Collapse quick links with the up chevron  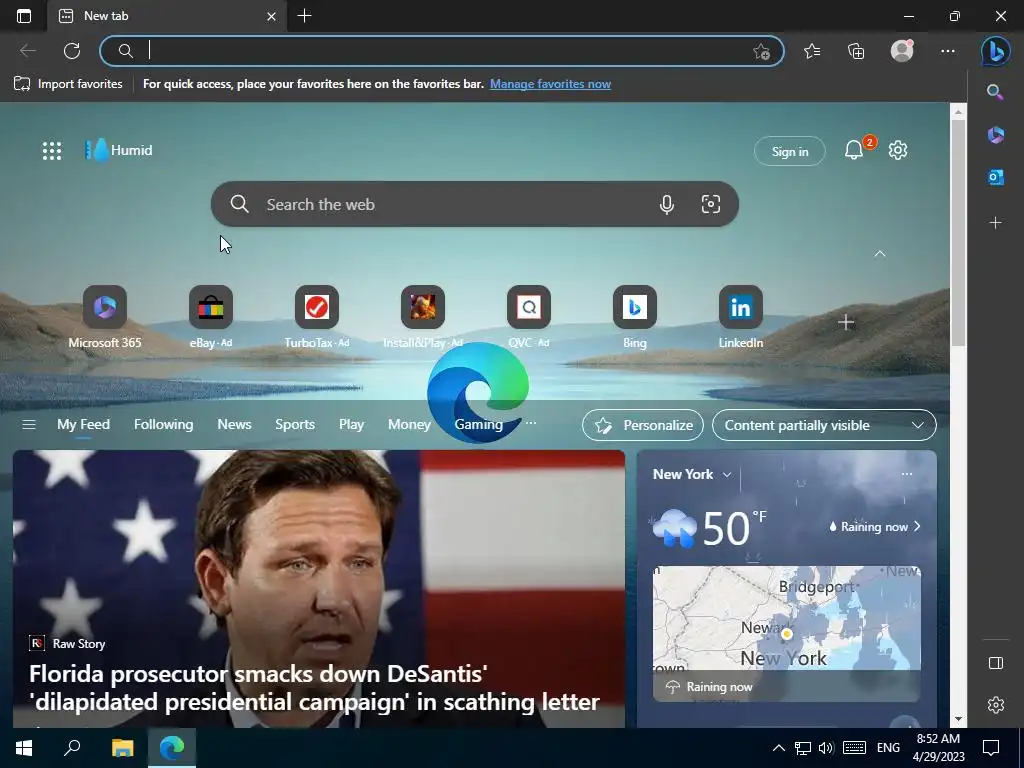pyautogui.click(x=880, y=253)
